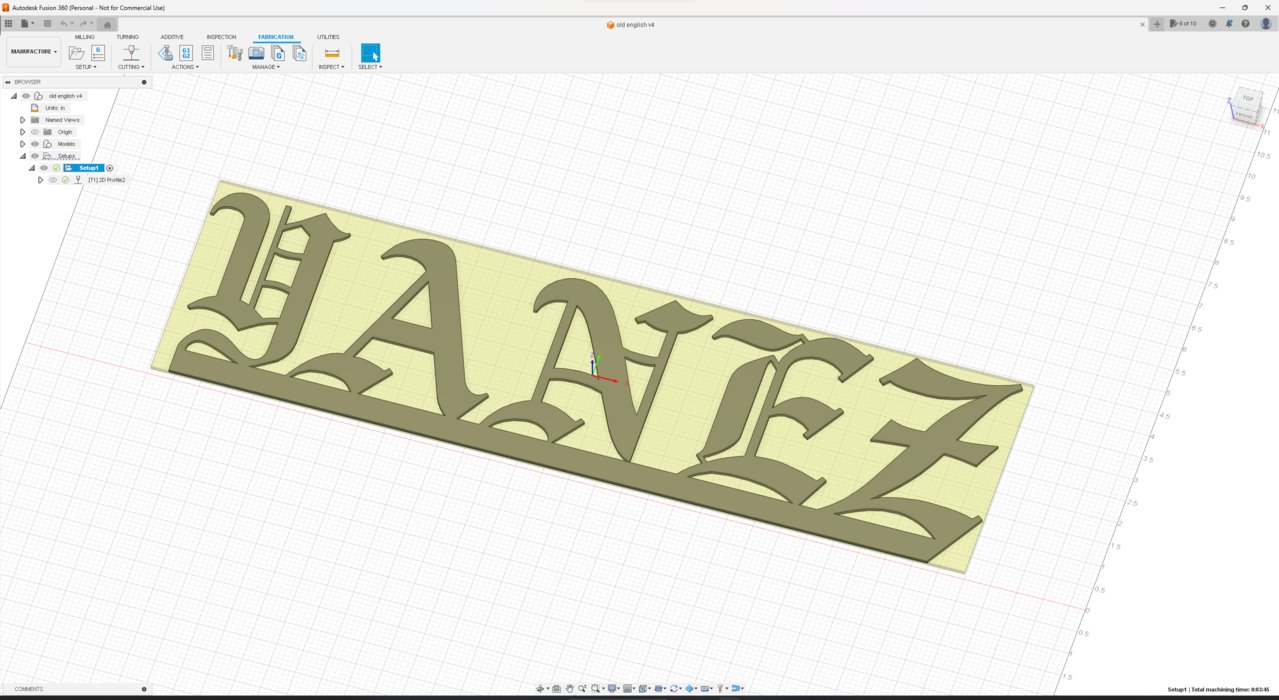Select the 2D Profile cutting tool
The width and height of the screenshot is (1279, 700).
(130, 53)
